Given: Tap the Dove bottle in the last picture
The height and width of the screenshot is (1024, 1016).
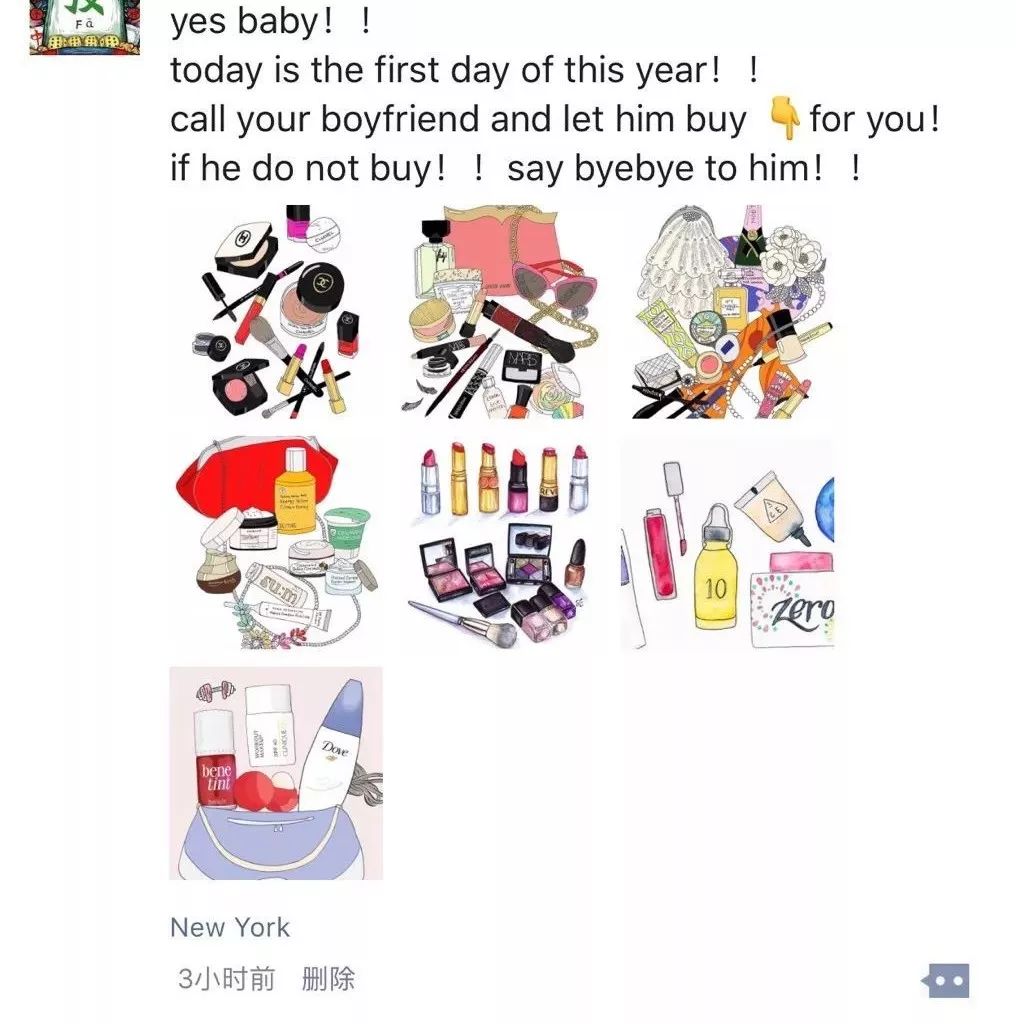Looking at the screenshot, I should [x=332, y=744].
